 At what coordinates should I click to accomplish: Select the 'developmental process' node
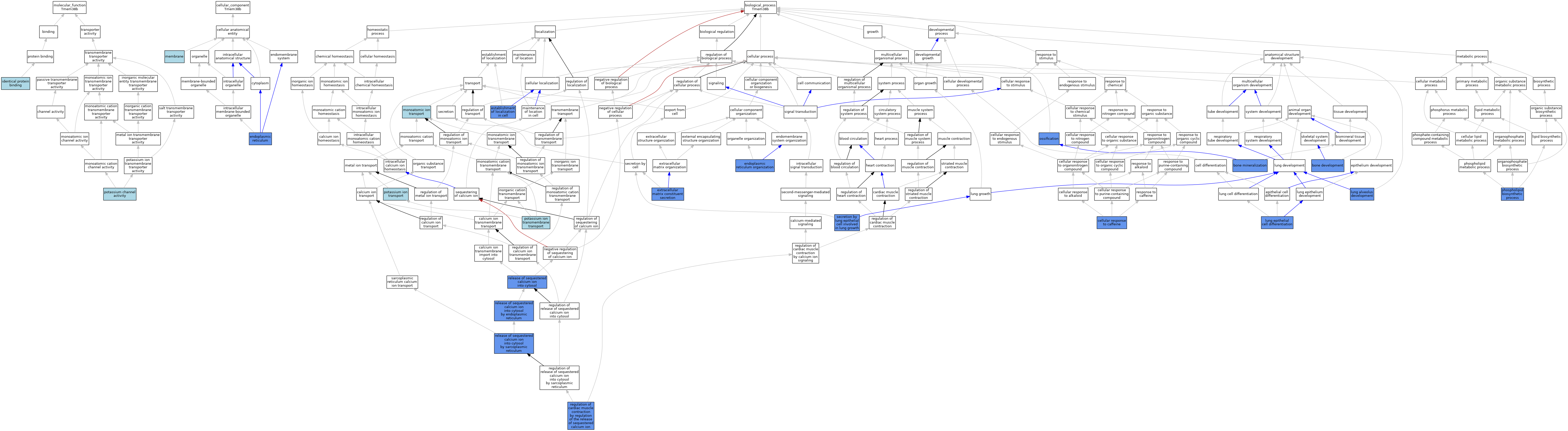coord(941,32)
